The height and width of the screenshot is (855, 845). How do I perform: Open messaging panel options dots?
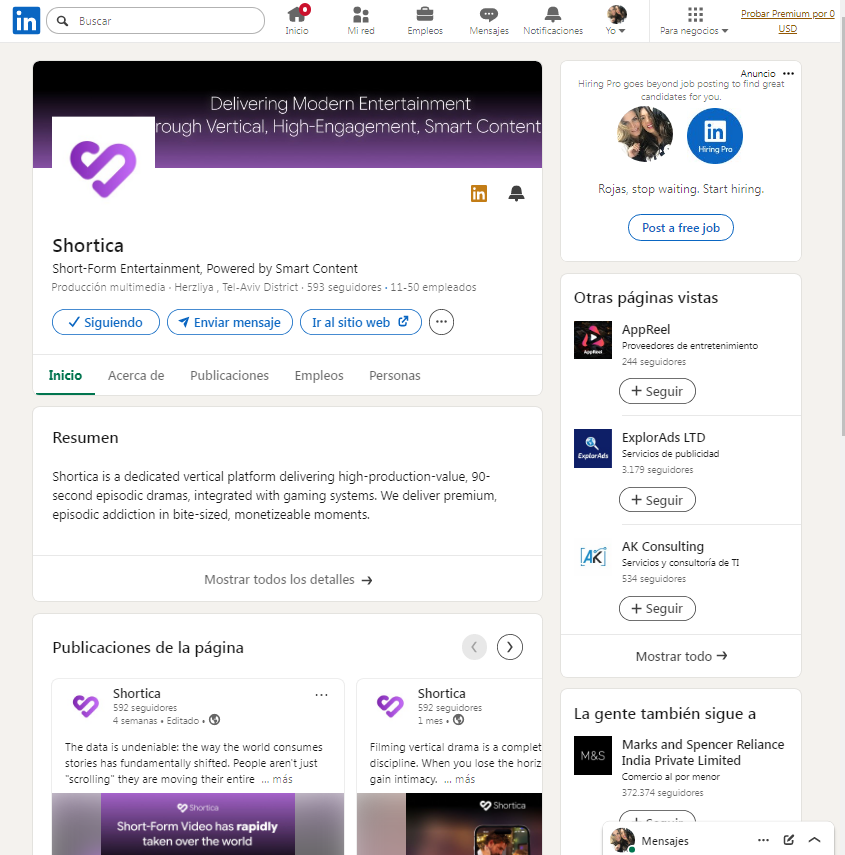point(763,840)
